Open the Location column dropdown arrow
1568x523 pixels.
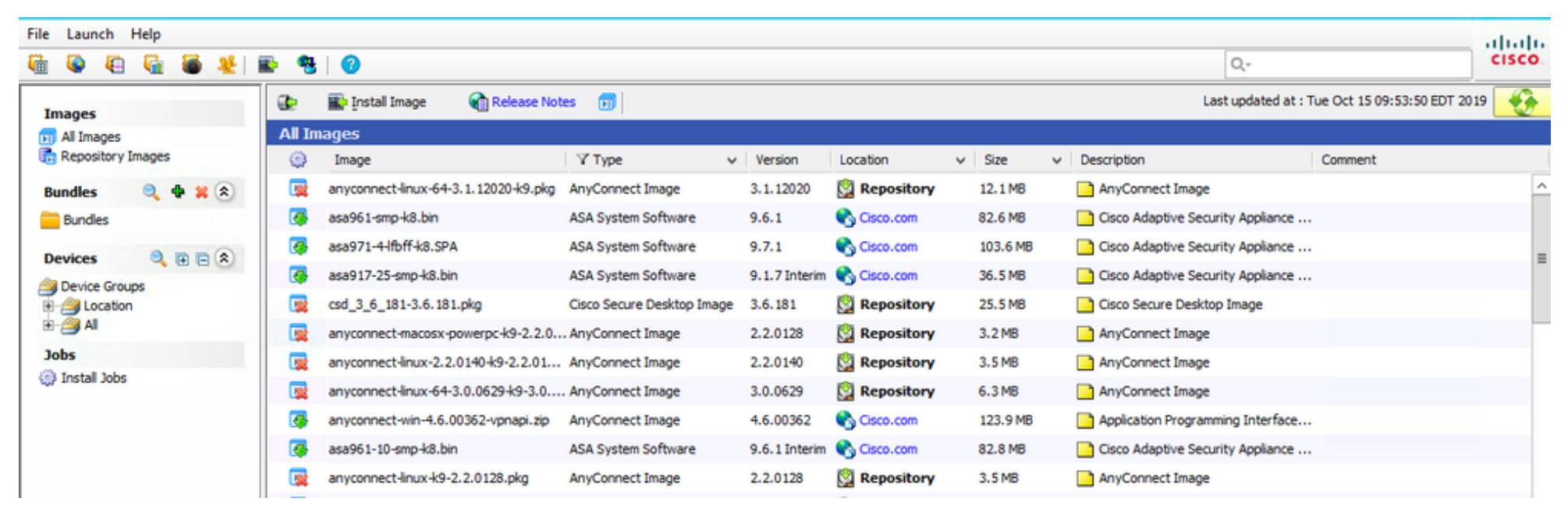(x=960, y=160)
